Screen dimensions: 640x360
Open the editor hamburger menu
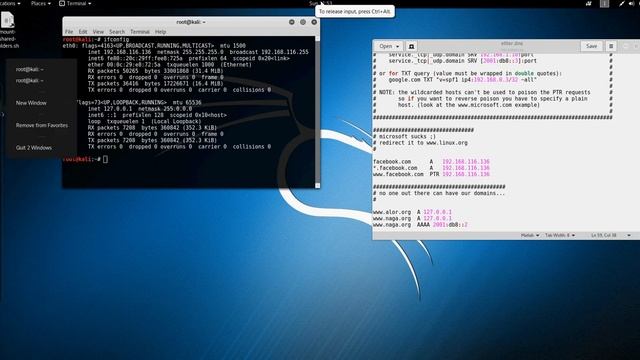tap(611, 46)
